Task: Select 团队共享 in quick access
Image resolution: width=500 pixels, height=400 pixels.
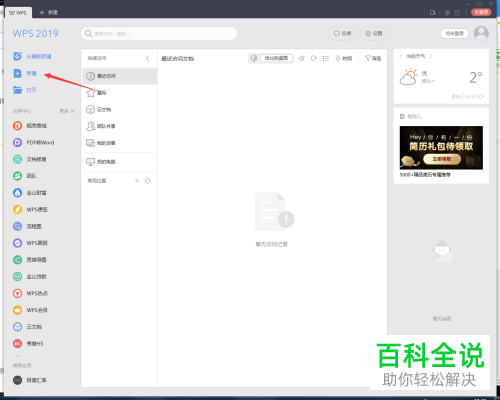Action: 119,126
